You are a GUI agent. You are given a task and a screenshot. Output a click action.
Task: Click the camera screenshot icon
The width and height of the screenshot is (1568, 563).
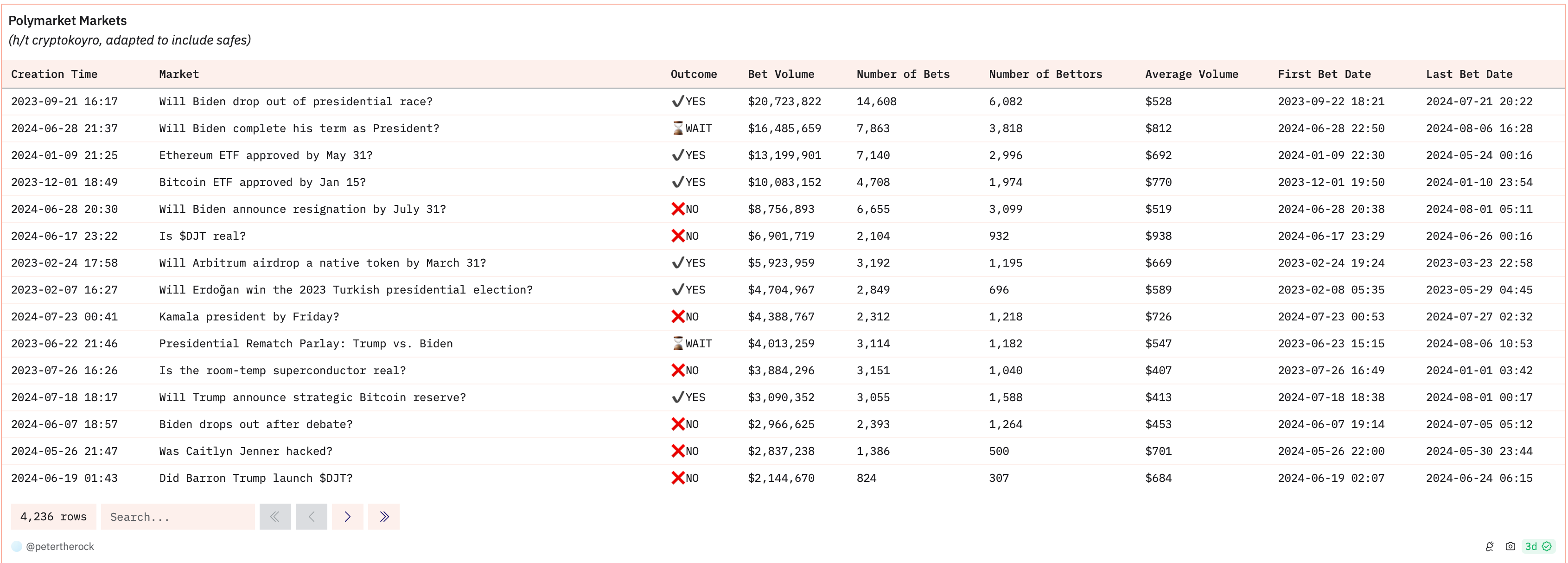(x=1510, y=547)
